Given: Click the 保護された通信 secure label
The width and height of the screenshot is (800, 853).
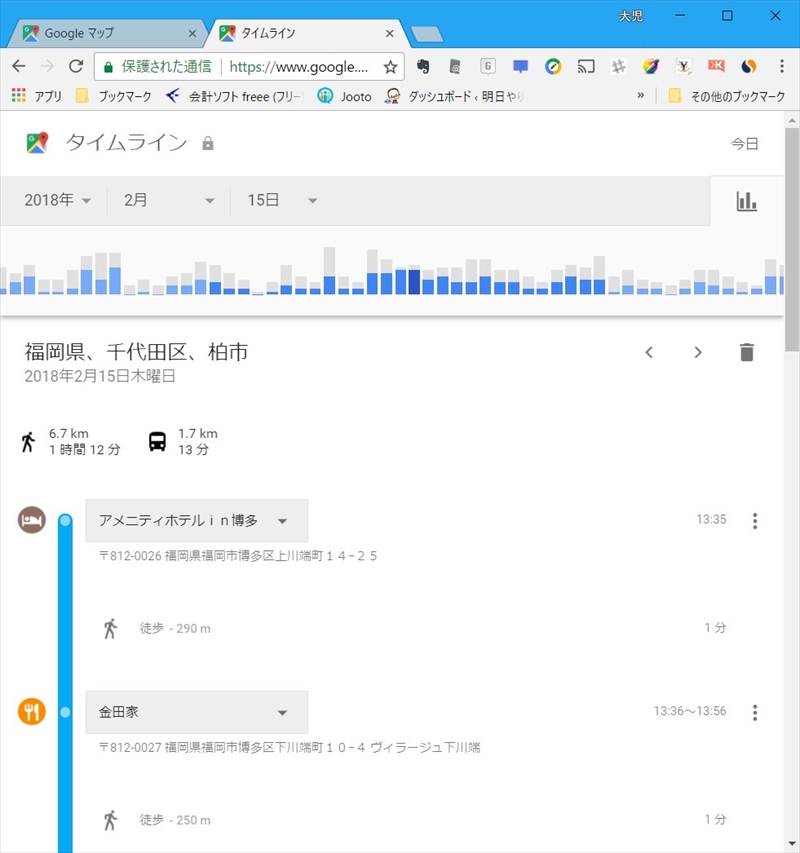Looking at the screenshot, I should click(x=166, y=66).
